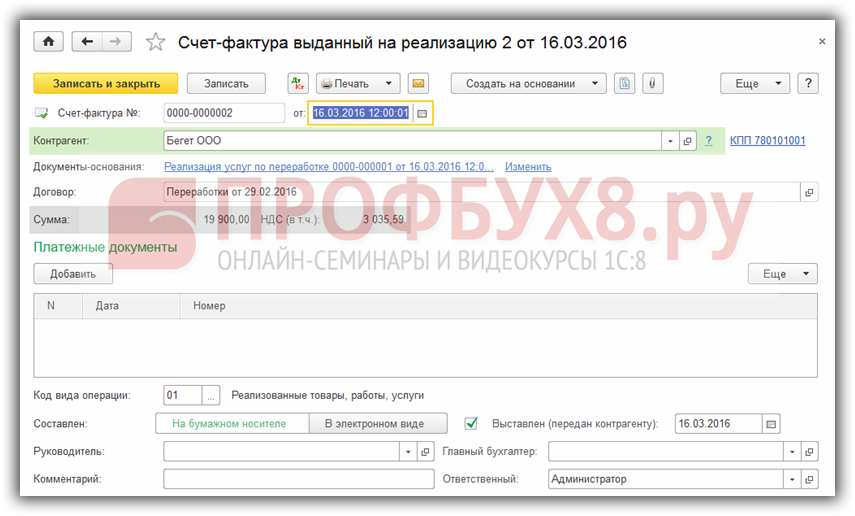Open the Изменить link
This screenshot has height=516, width=855.
[527, 166]
